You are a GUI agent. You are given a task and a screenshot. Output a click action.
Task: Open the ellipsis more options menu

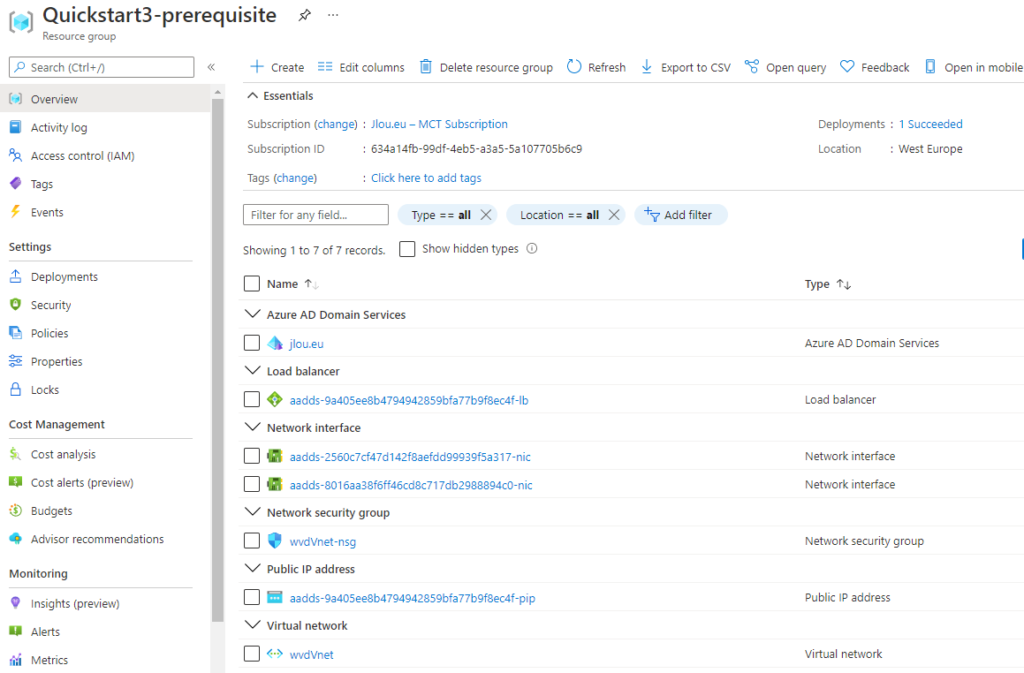point(333,15)
